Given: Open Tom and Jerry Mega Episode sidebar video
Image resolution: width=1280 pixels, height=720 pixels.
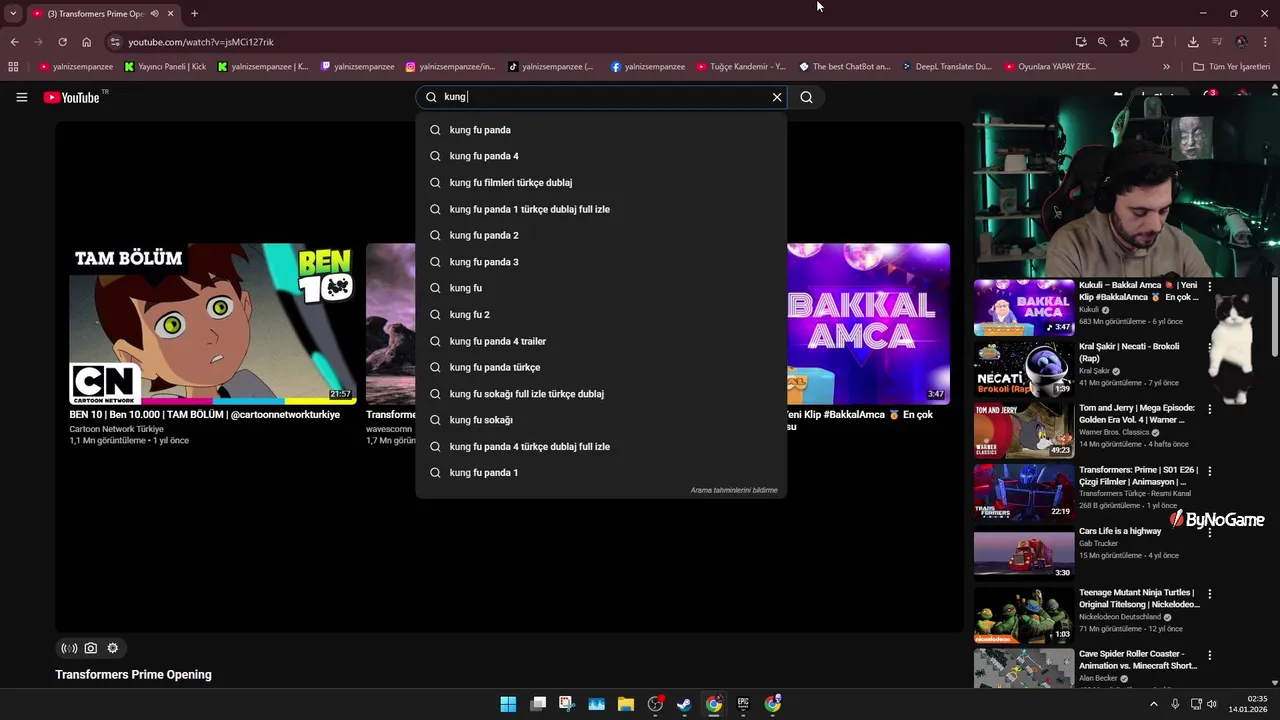Looking at the screenshot, I should click(1024, 430).
